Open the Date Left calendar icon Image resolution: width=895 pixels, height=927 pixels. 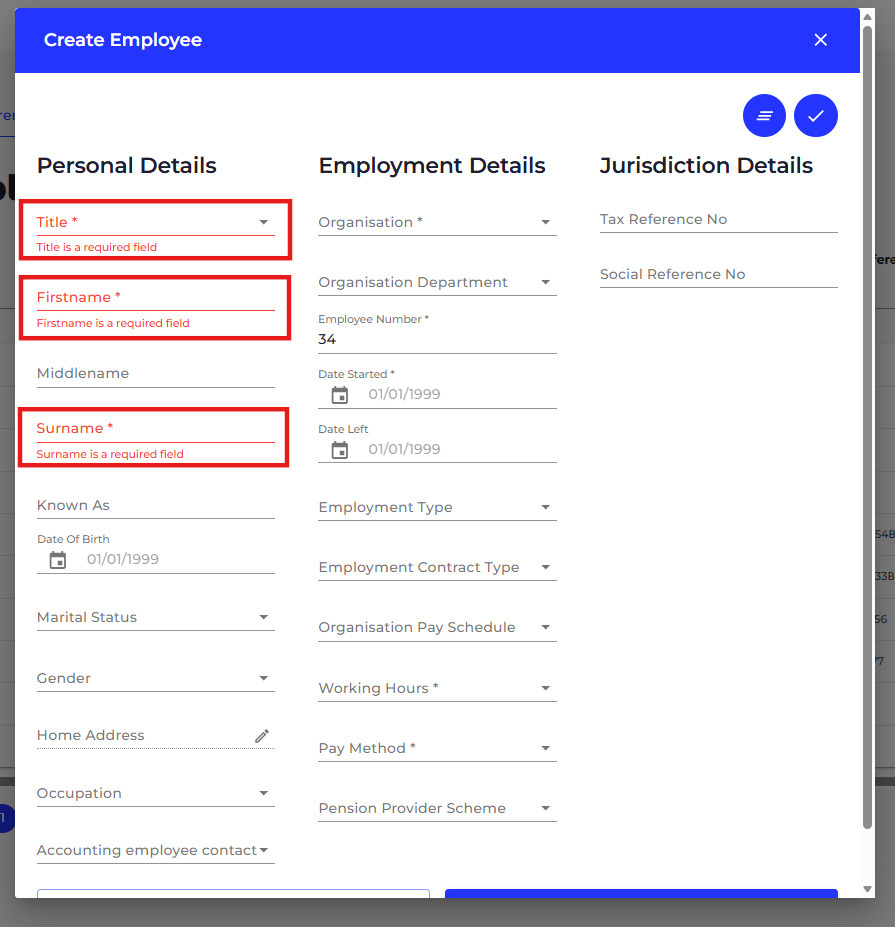click(339, 450)
